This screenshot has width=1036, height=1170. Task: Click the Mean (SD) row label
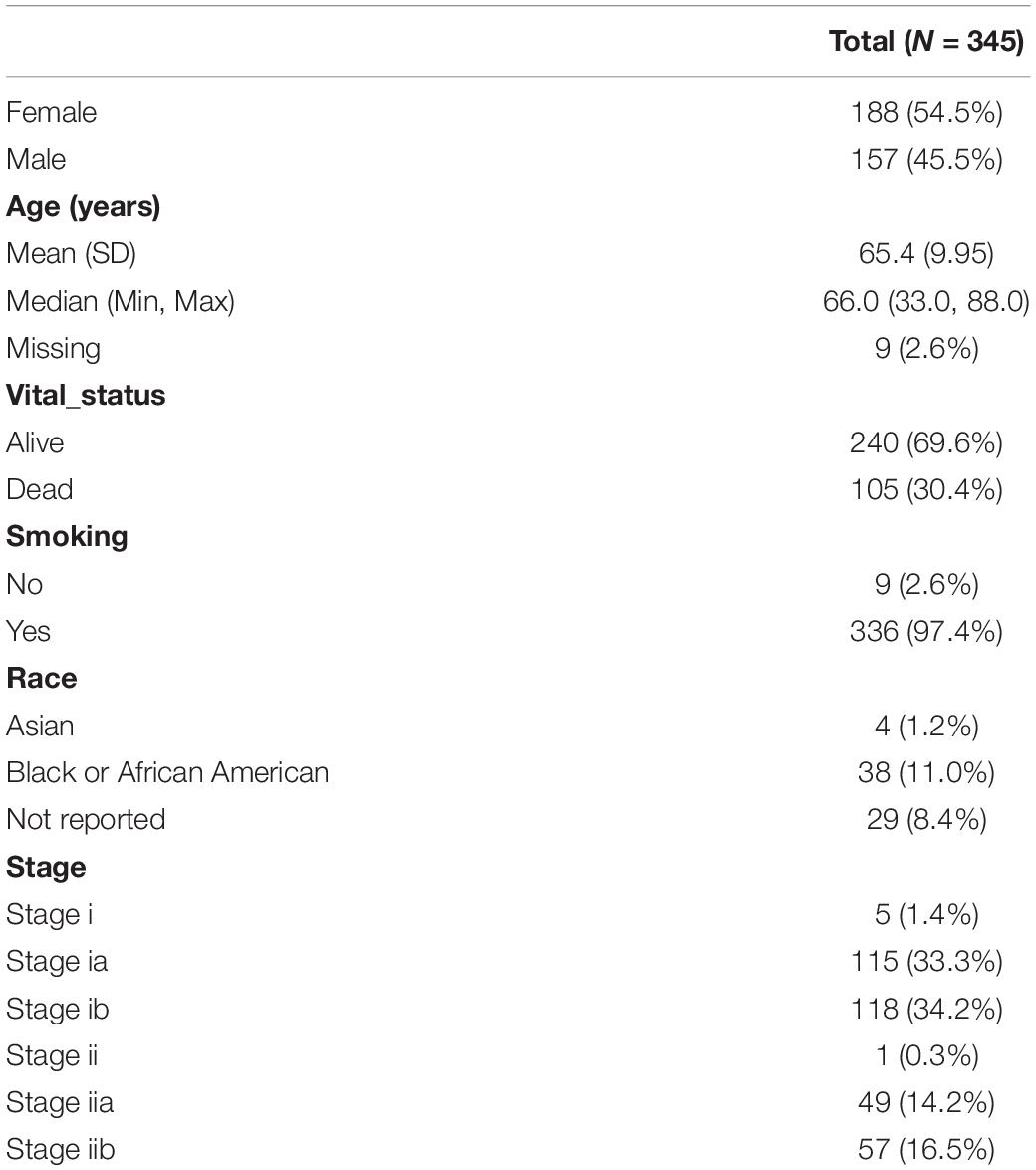(x=72, y=254)
